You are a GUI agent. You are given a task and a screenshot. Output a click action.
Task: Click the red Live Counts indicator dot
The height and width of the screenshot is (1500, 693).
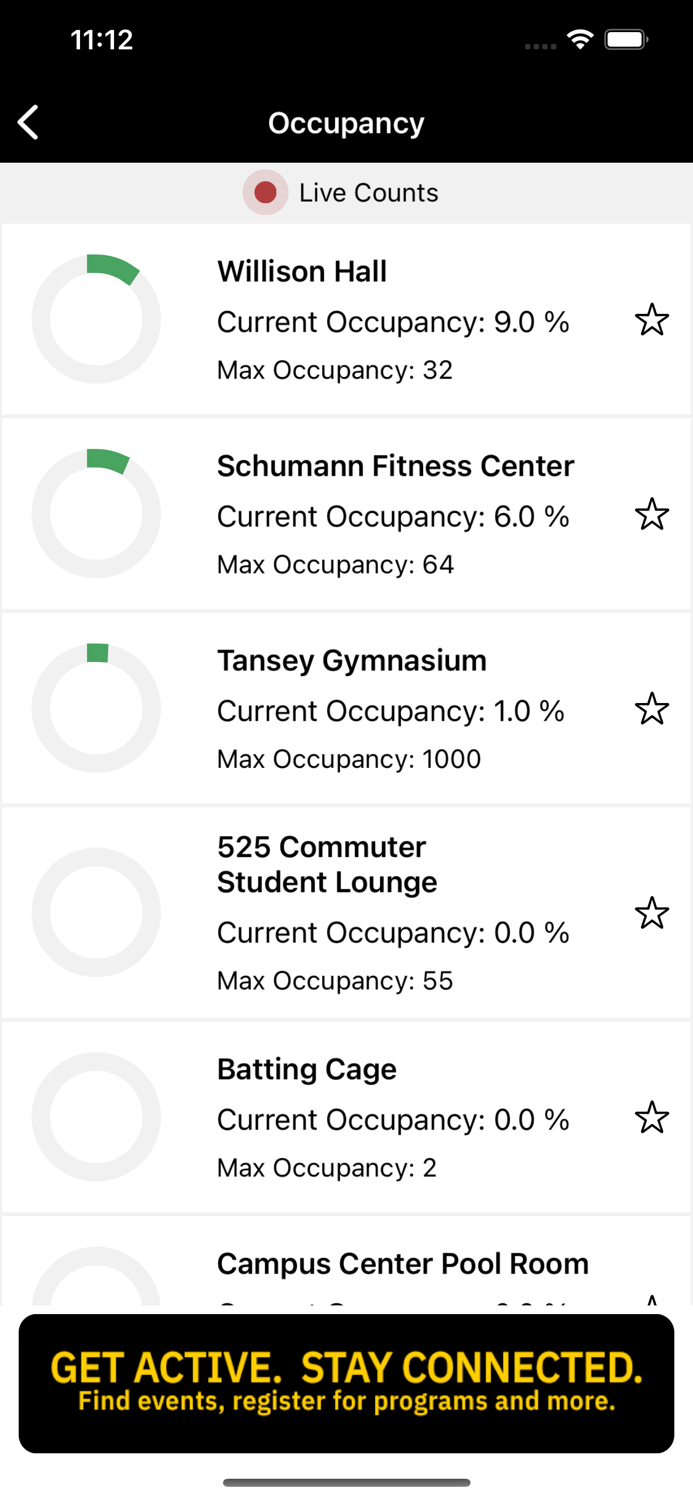pyautogui.click(x=265, y=192)
